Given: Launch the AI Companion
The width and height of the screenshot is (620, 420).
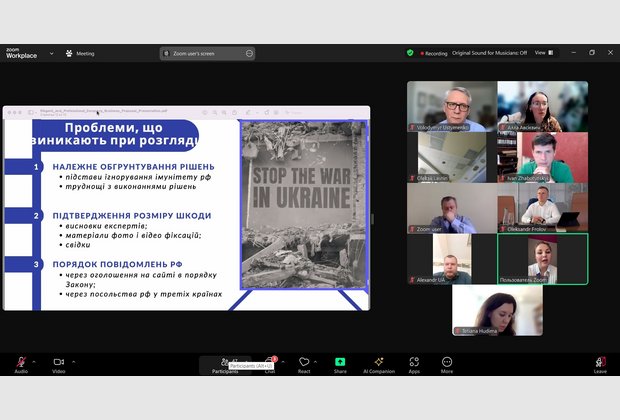Looking at the screenshot, I should pos(378,362).
